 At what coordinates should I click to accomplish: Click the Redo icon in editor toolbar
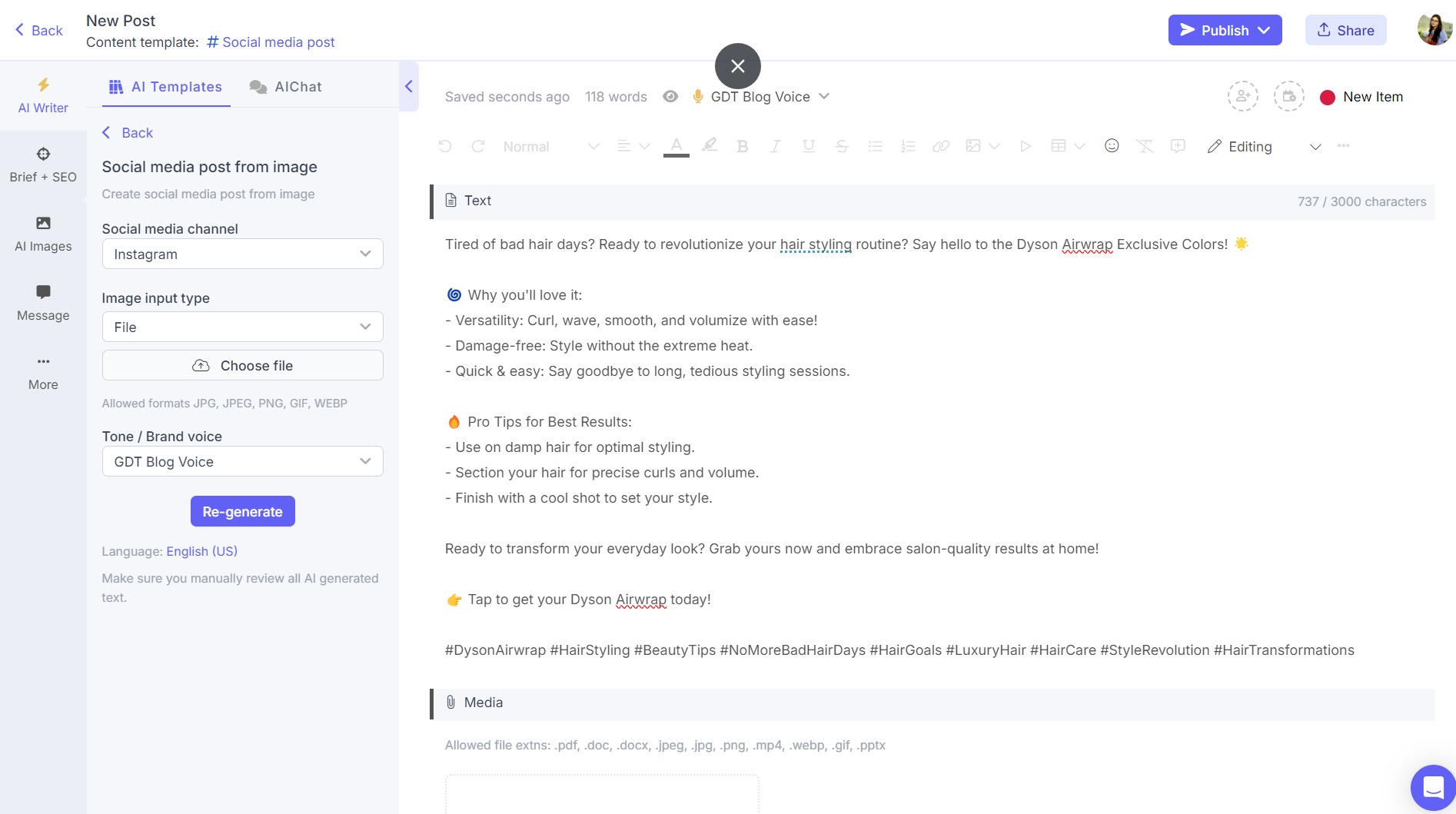[478, 146]
